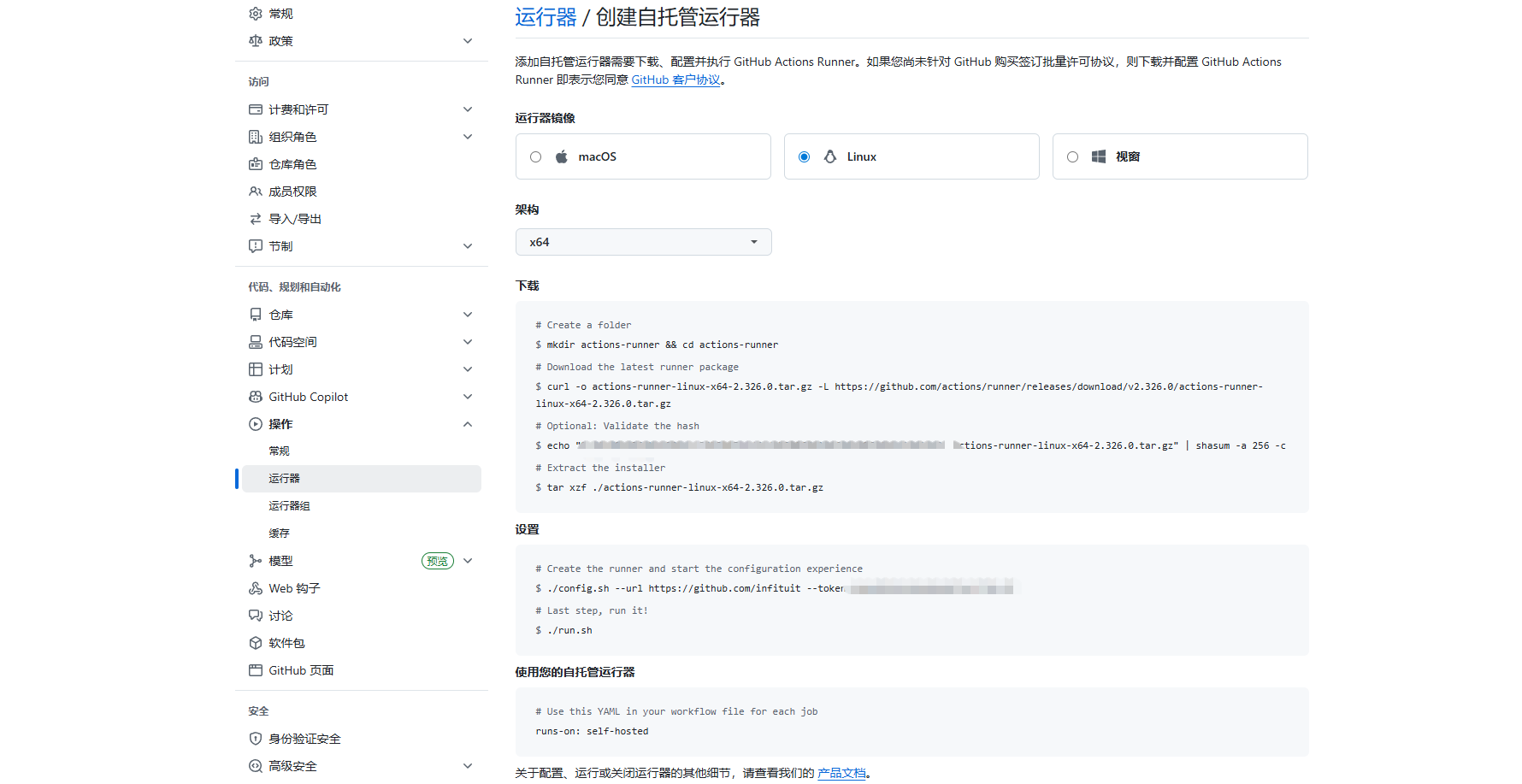Click the repo icon next to 仓库
The image size is (1522, 784).
(255, 315)
